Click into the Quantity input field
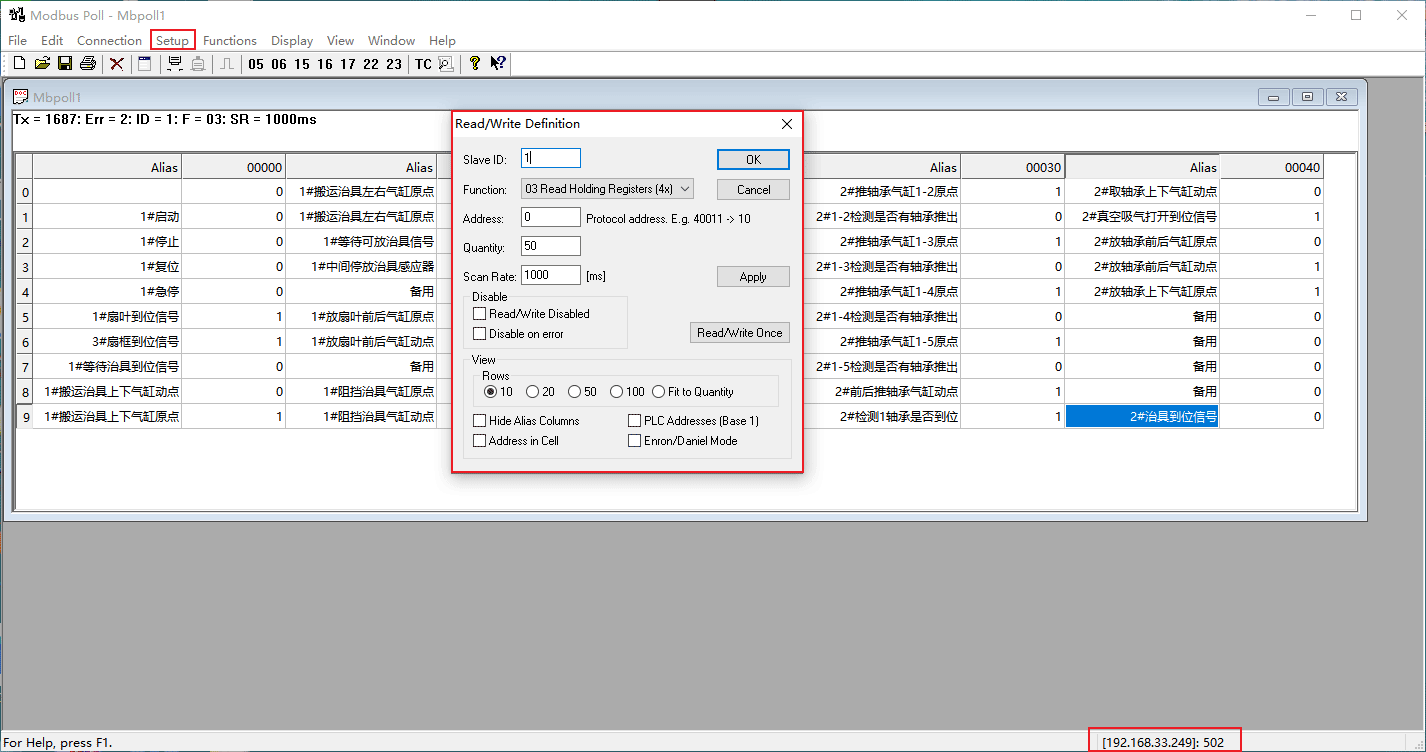 point(551,246)
